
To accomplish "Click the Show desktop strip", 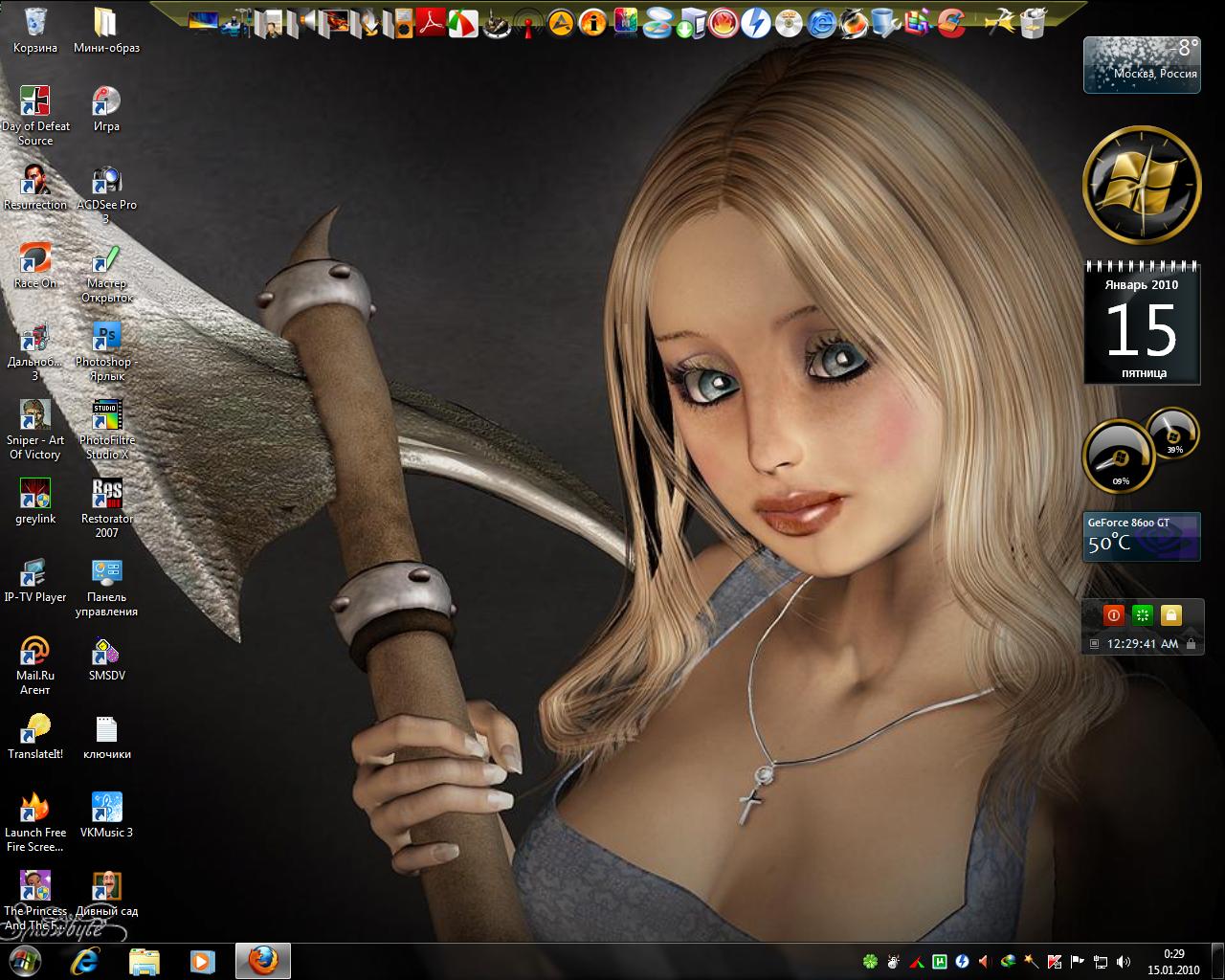I will coord(1217,962).
